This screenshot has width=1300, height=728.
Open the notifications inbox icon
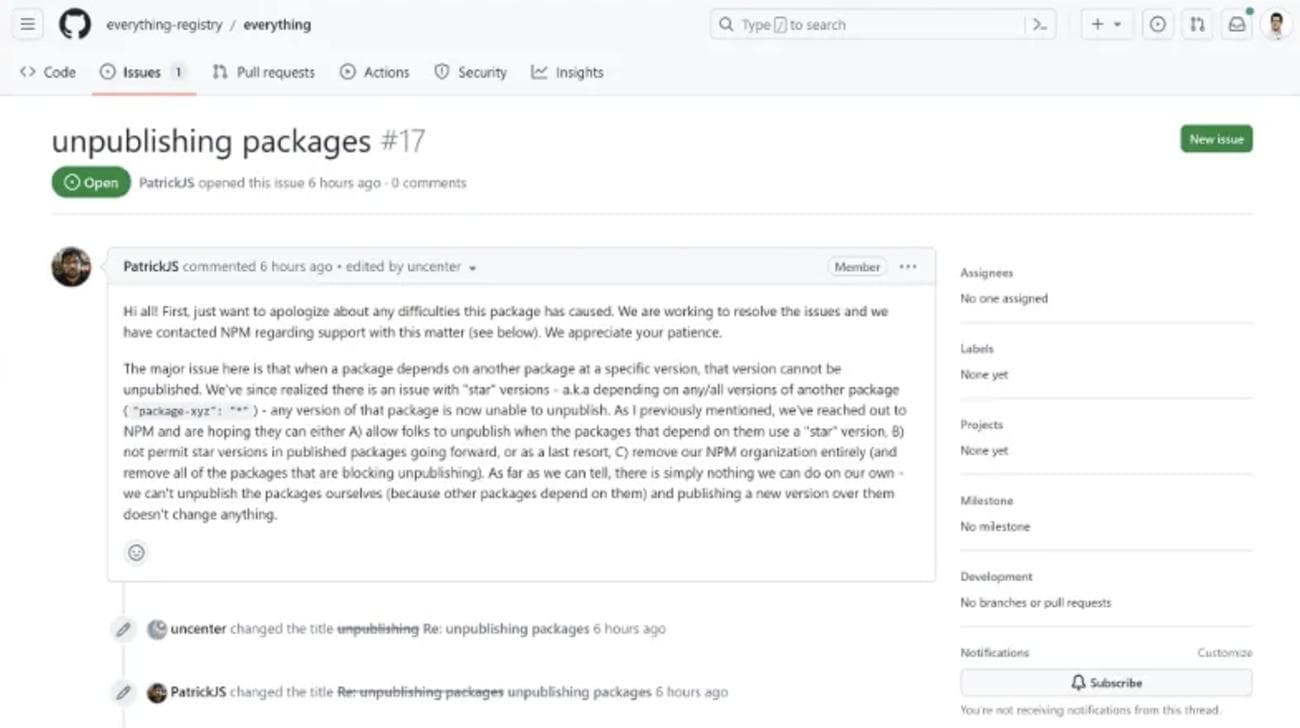(x=1237, y=25)
